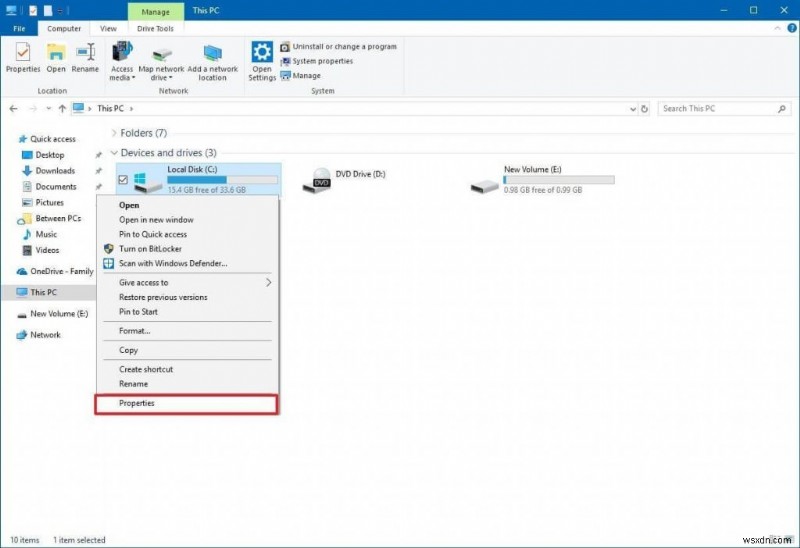Choose Properties from the context menu

click(187, 404)
